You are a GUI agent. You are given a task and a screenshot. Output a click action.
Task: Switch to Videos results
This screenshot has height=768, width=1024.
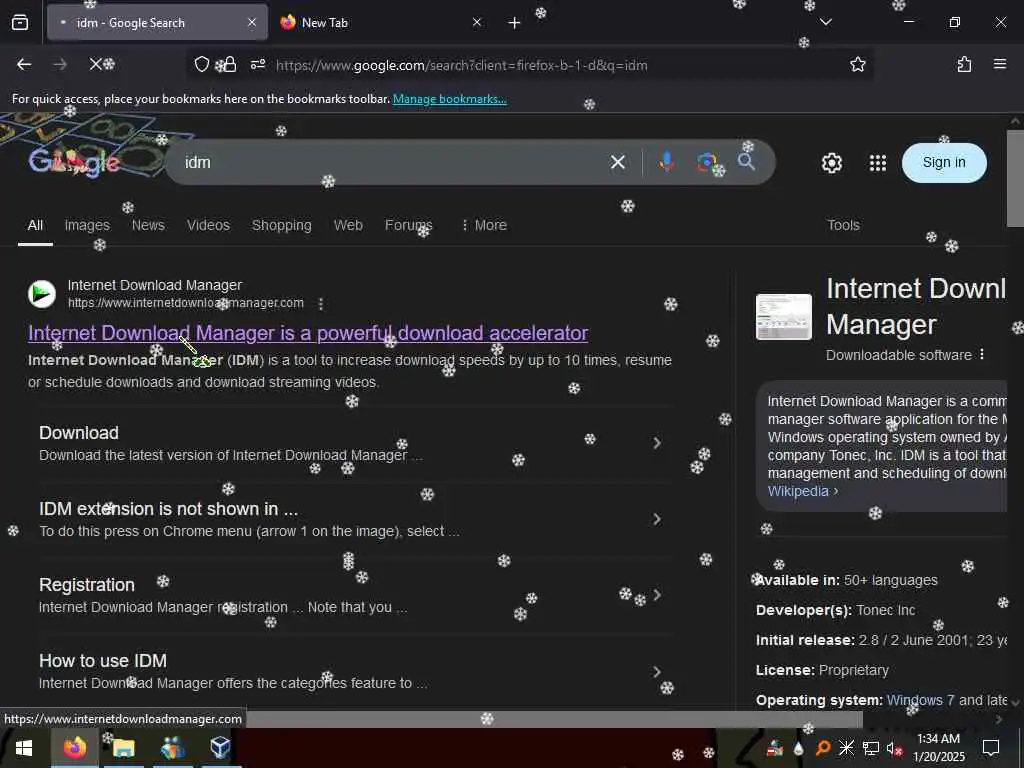(208, 225)
